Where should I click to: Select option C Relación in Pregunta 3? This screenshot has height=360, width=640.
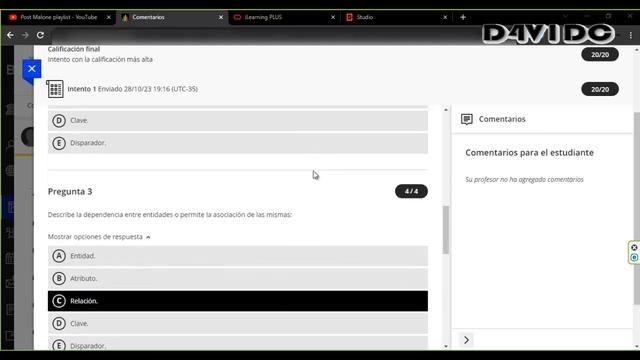[x=238, y=301]
